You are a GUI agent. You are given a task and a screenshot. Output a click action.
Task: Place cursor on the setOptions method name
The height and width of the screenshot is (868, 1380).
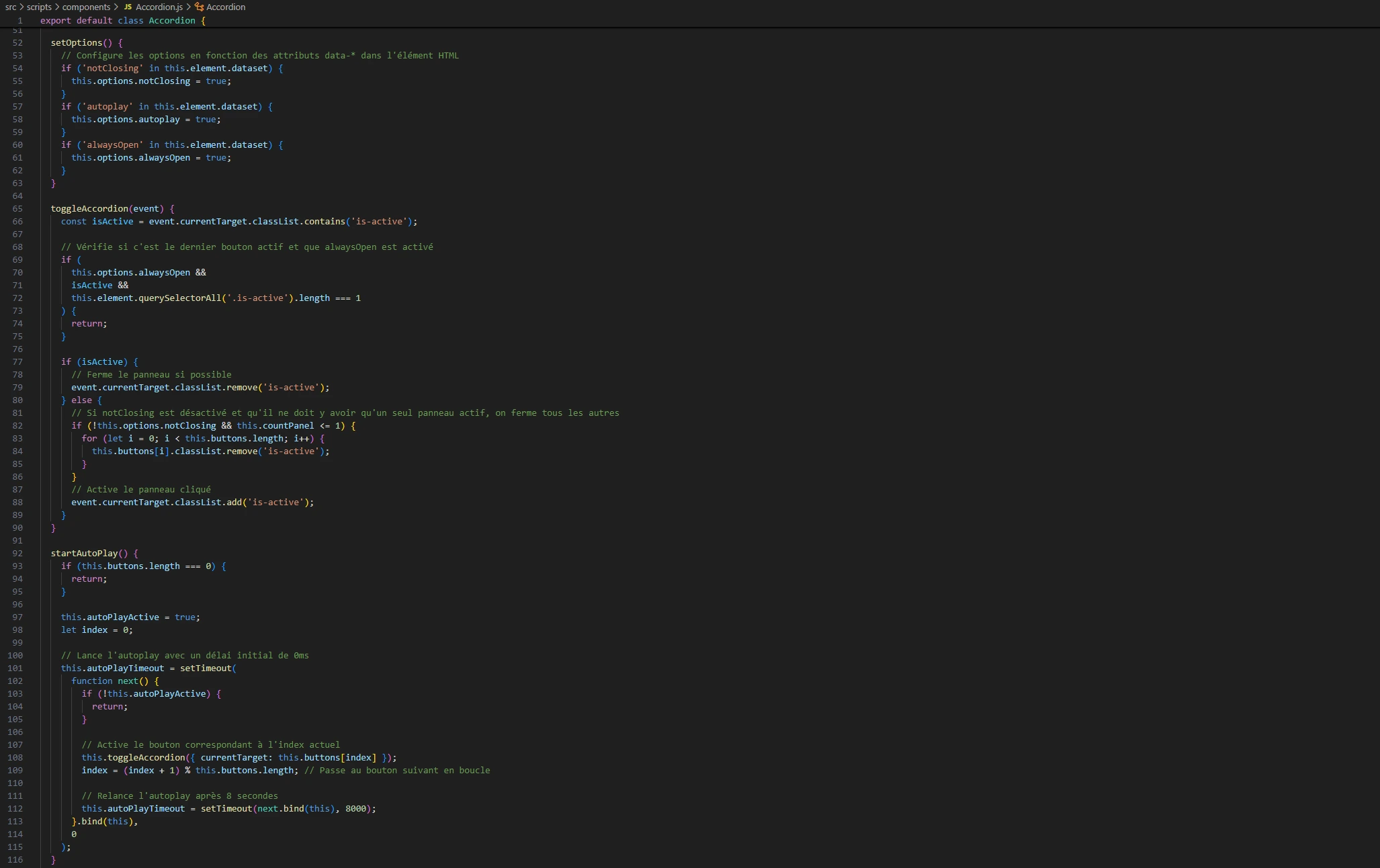tap(76, 42)
